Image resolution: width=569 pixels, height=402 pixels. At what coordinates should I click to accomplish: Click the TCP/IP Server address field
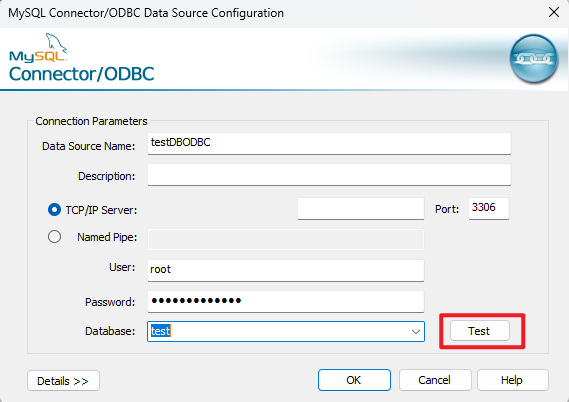pos(361,209)
